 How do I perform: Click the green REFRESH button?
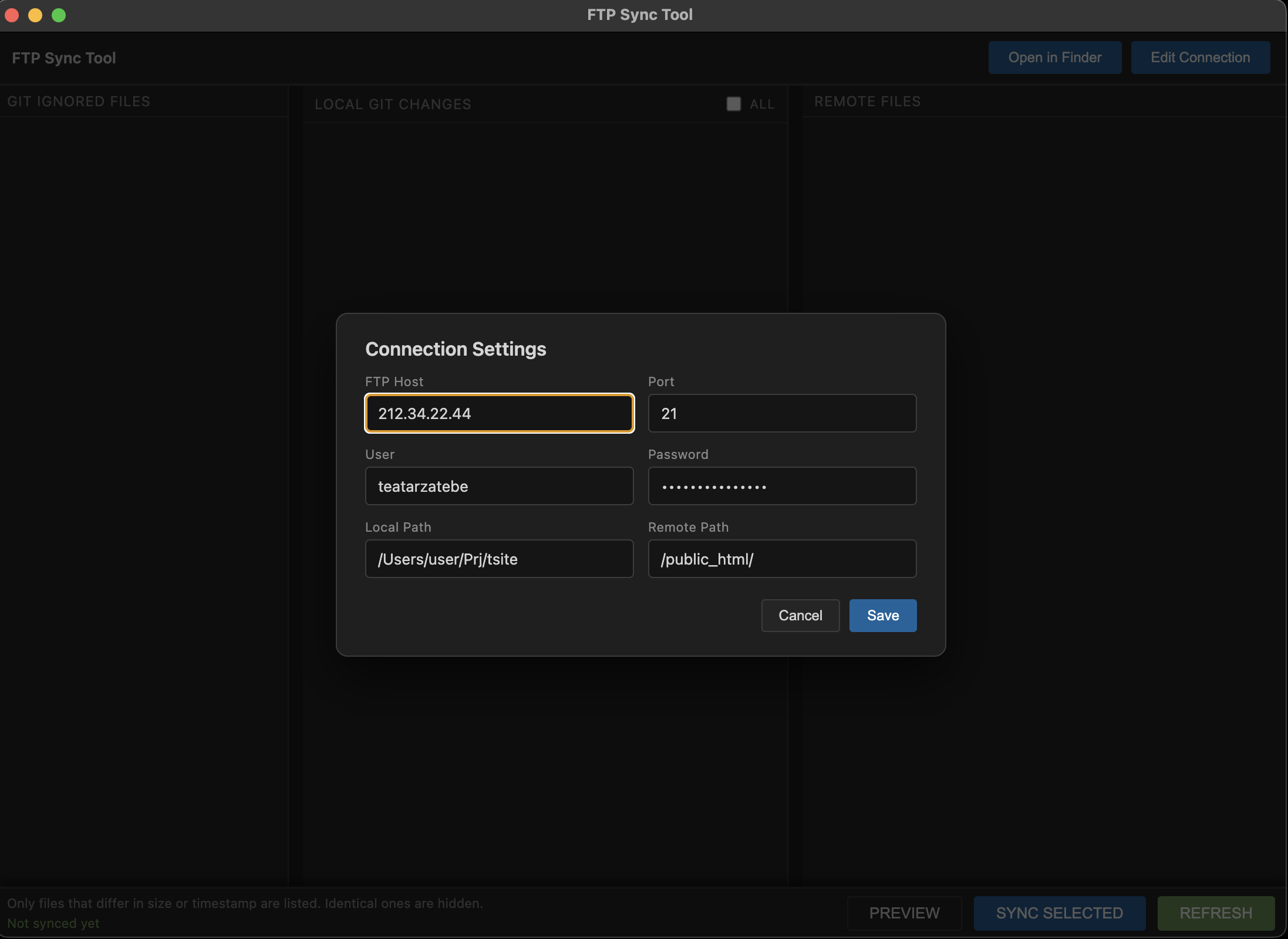[x=1216, y=913]
